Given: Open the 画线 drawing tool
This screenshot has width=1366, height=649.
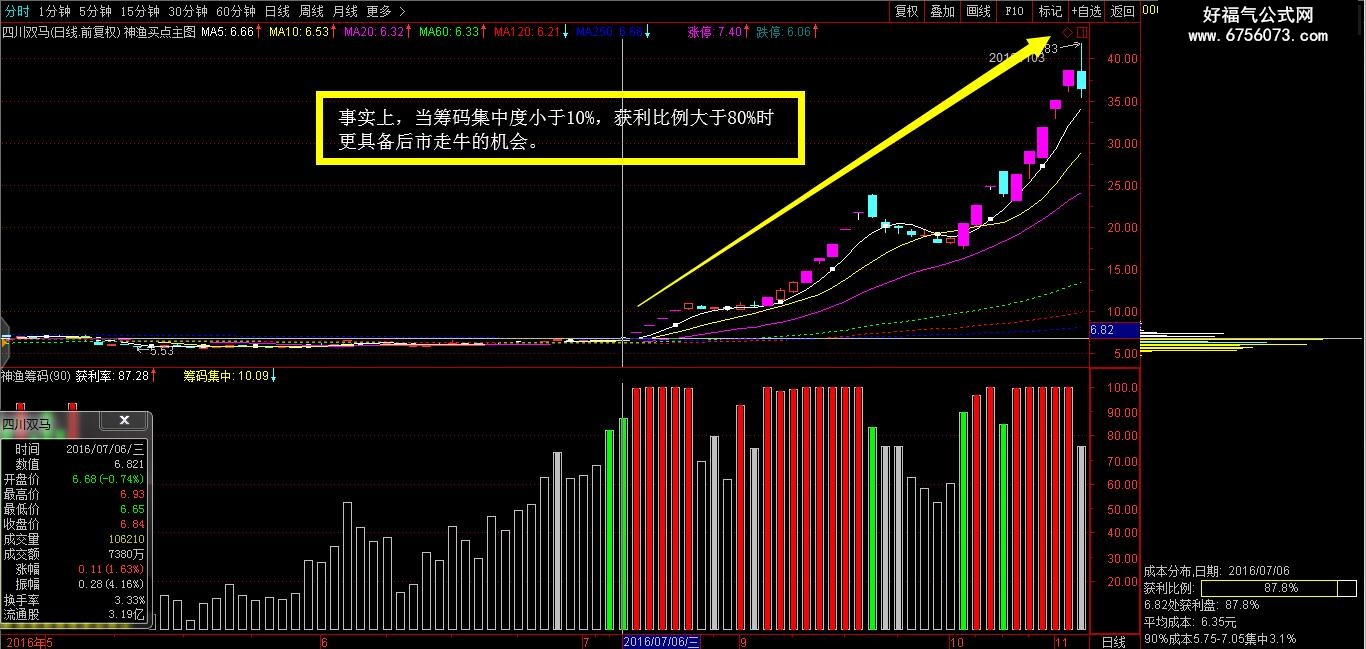Looking at the screenshot, I should point(978,11).
